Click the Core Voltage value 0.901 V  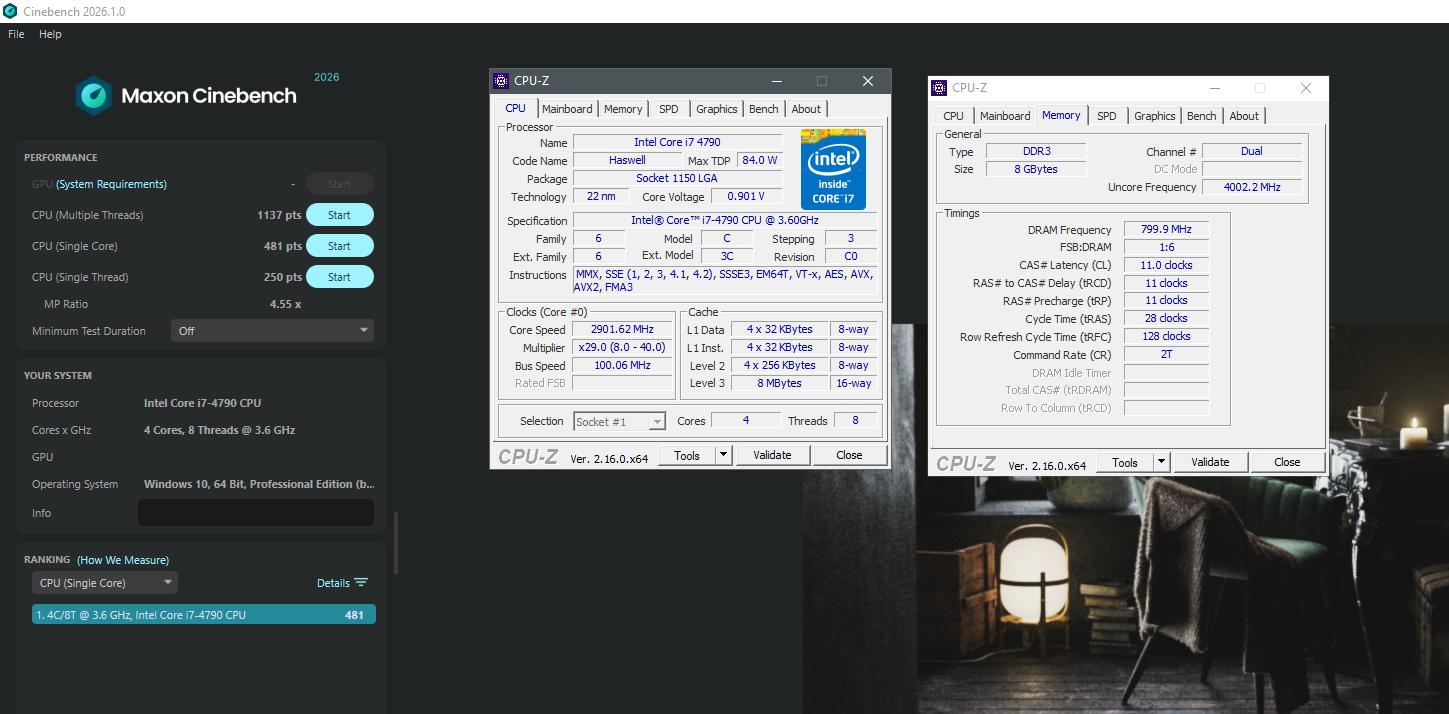pyautogui.click(x=746, y=197)
